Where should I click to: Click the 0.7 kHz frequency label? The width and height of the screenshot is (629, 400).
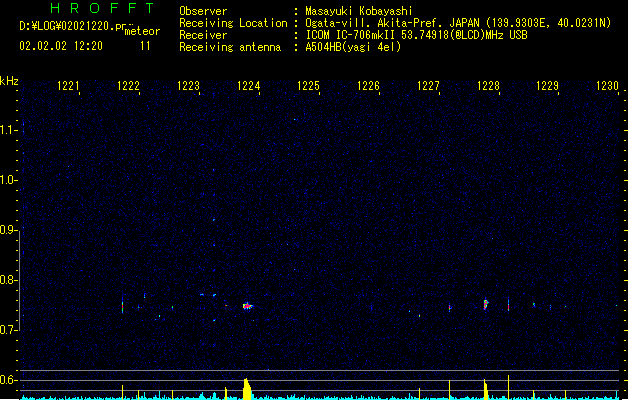[8, 330]
